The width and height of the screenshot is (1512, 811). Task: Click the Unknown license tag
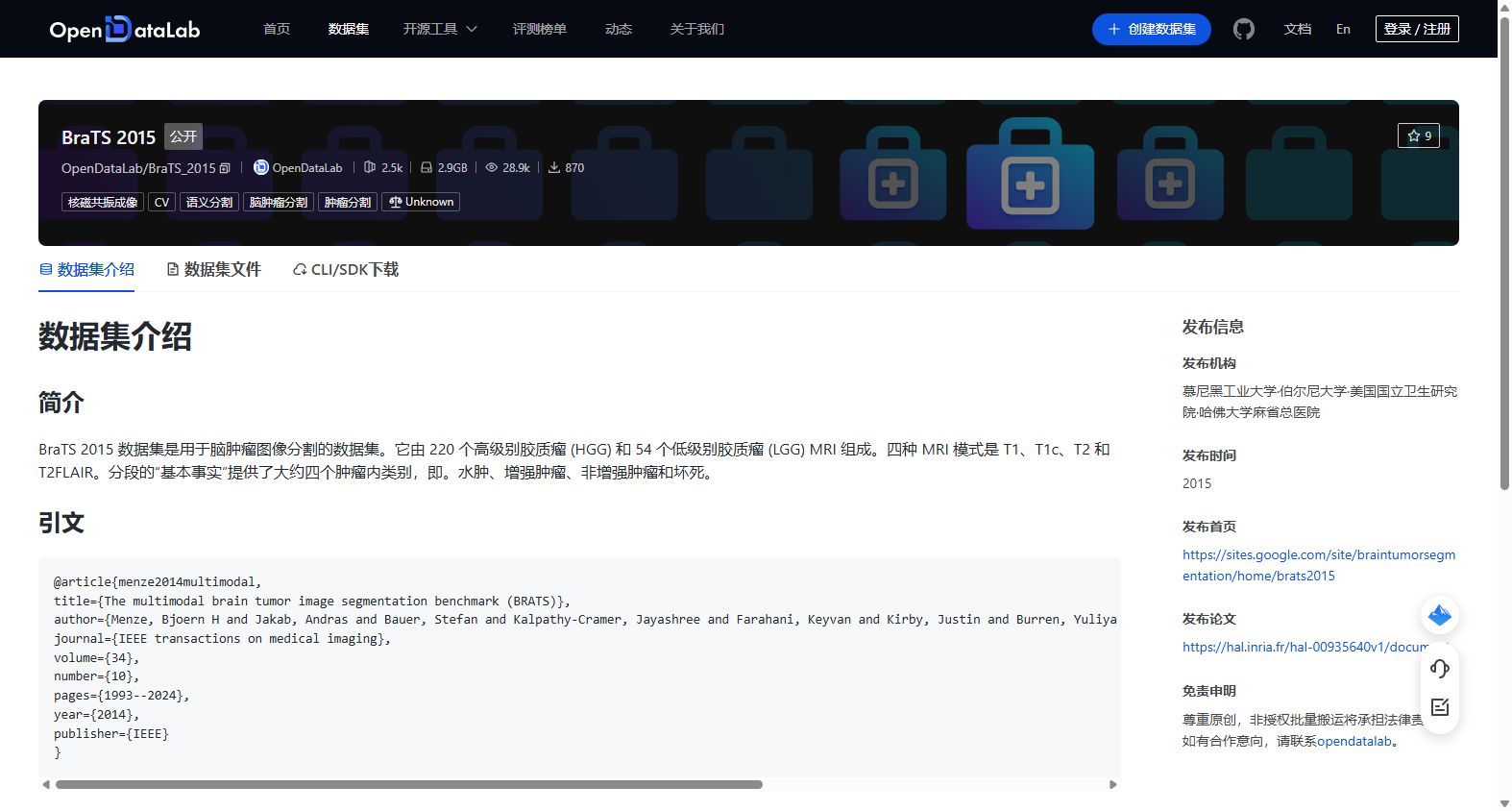click(x=421, y=202)
